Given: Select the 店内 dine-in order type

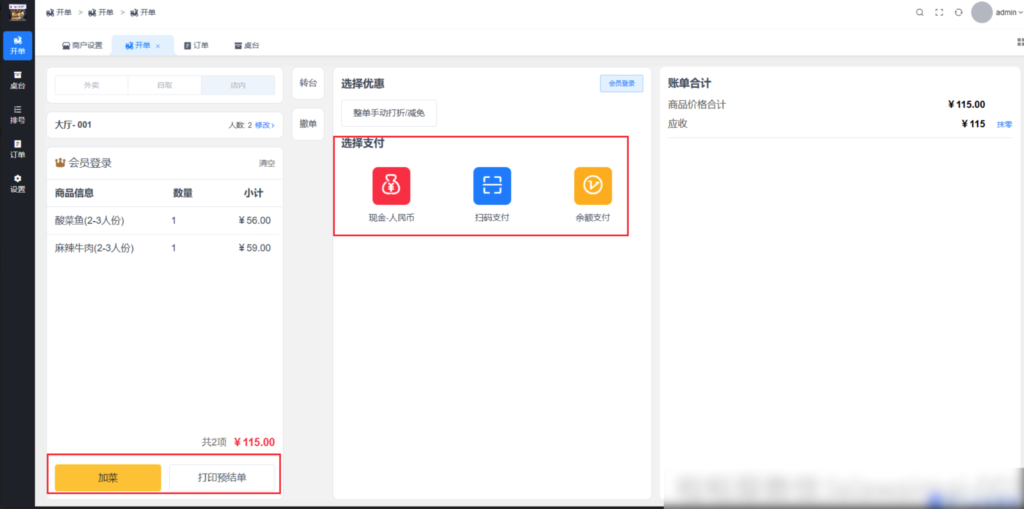Looking at the screenshot, I should pos(238,86).
